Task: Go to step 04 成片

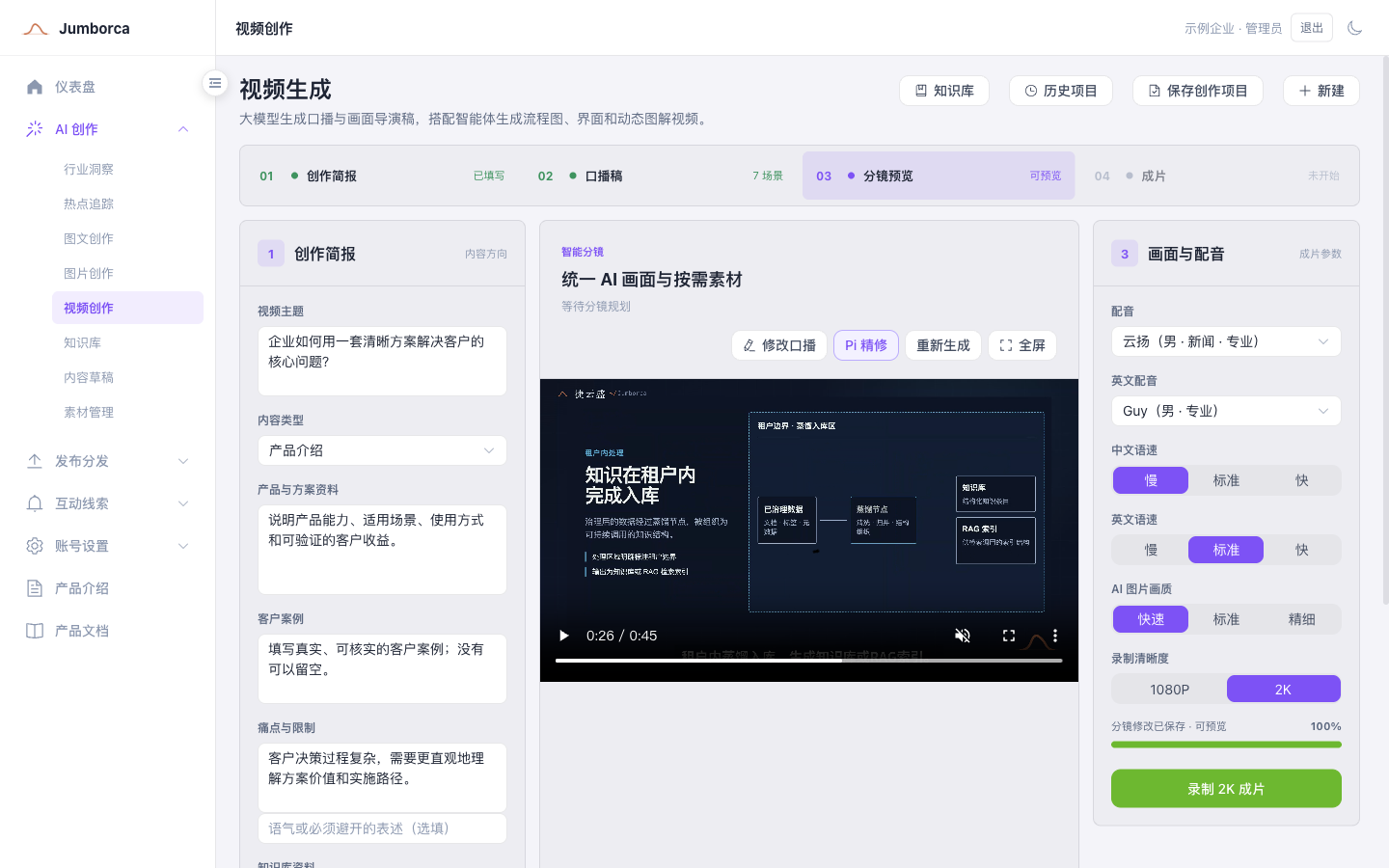Action: 1217,176
